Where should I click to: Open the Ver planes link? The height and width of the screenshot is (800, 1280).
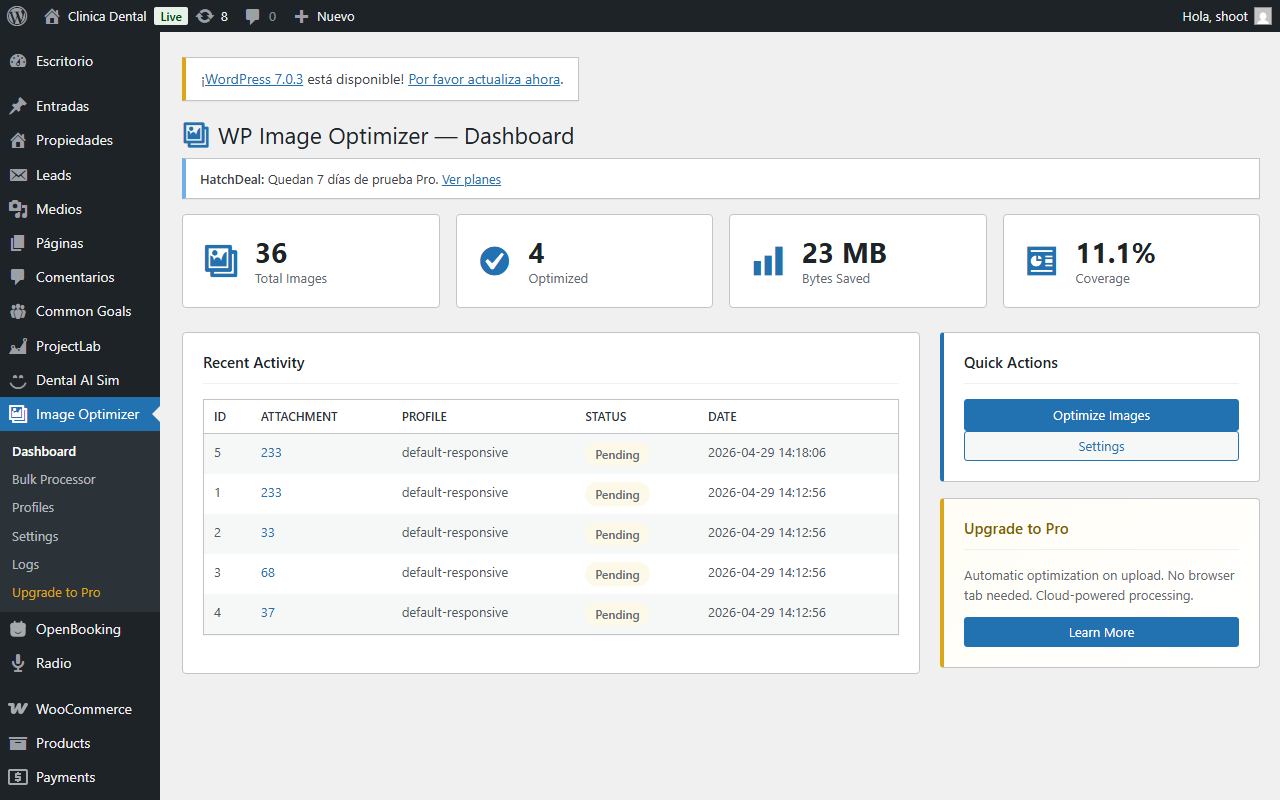coord(471,179)
